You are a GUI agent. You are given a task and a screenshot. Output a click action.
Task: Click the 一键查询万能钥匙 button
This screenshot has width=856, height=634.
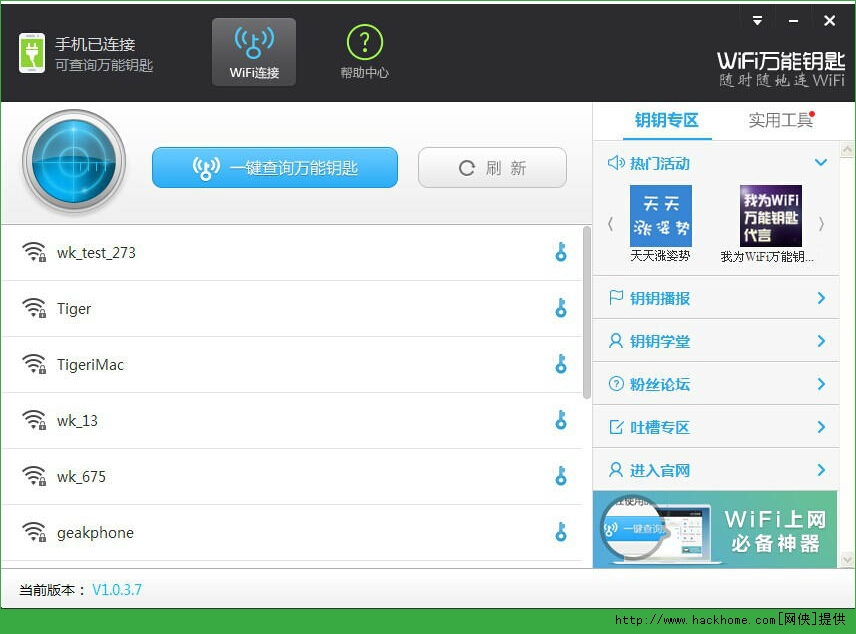pos(275,168)
